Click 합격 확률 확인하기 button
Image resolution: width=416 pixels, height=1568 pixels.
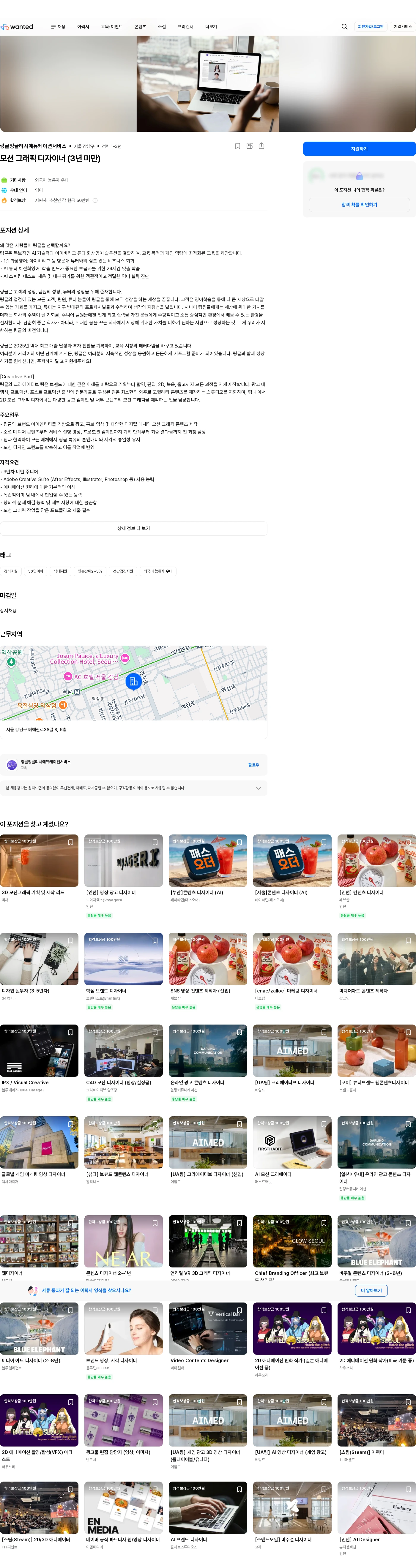359,205
